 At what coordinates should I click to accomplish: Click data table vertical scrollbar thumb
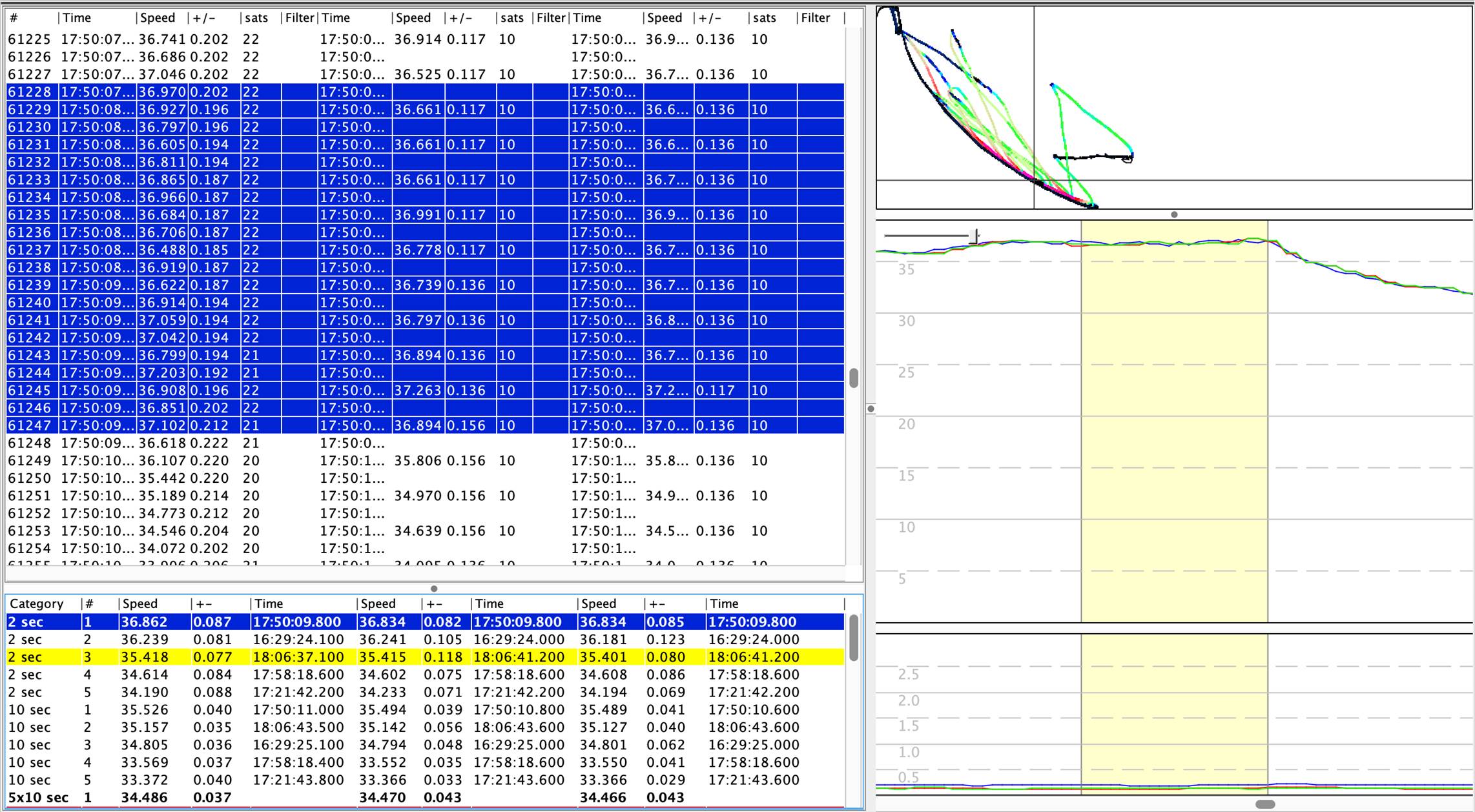click(854, 378)
